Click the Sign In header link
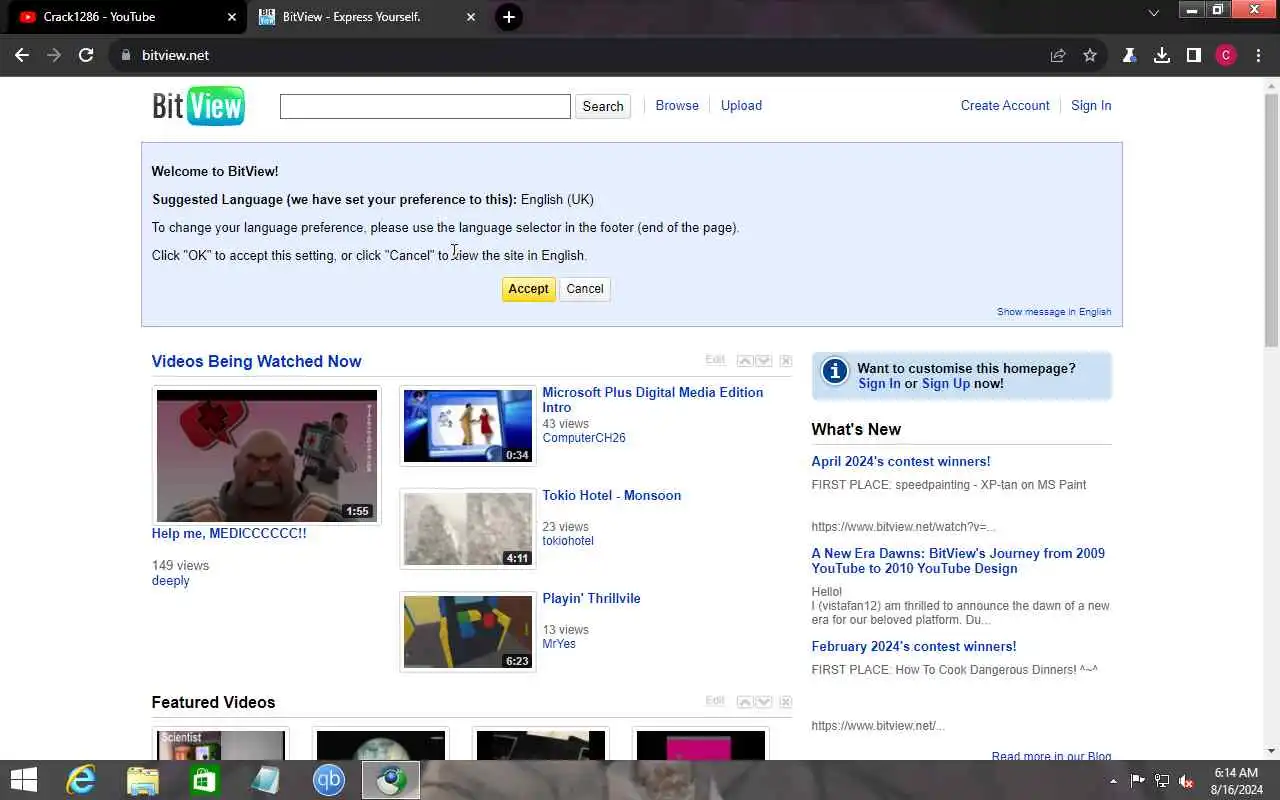The height and width of the screenshot is (800, 1280). pyautogui.click(x=1091, y=105)
